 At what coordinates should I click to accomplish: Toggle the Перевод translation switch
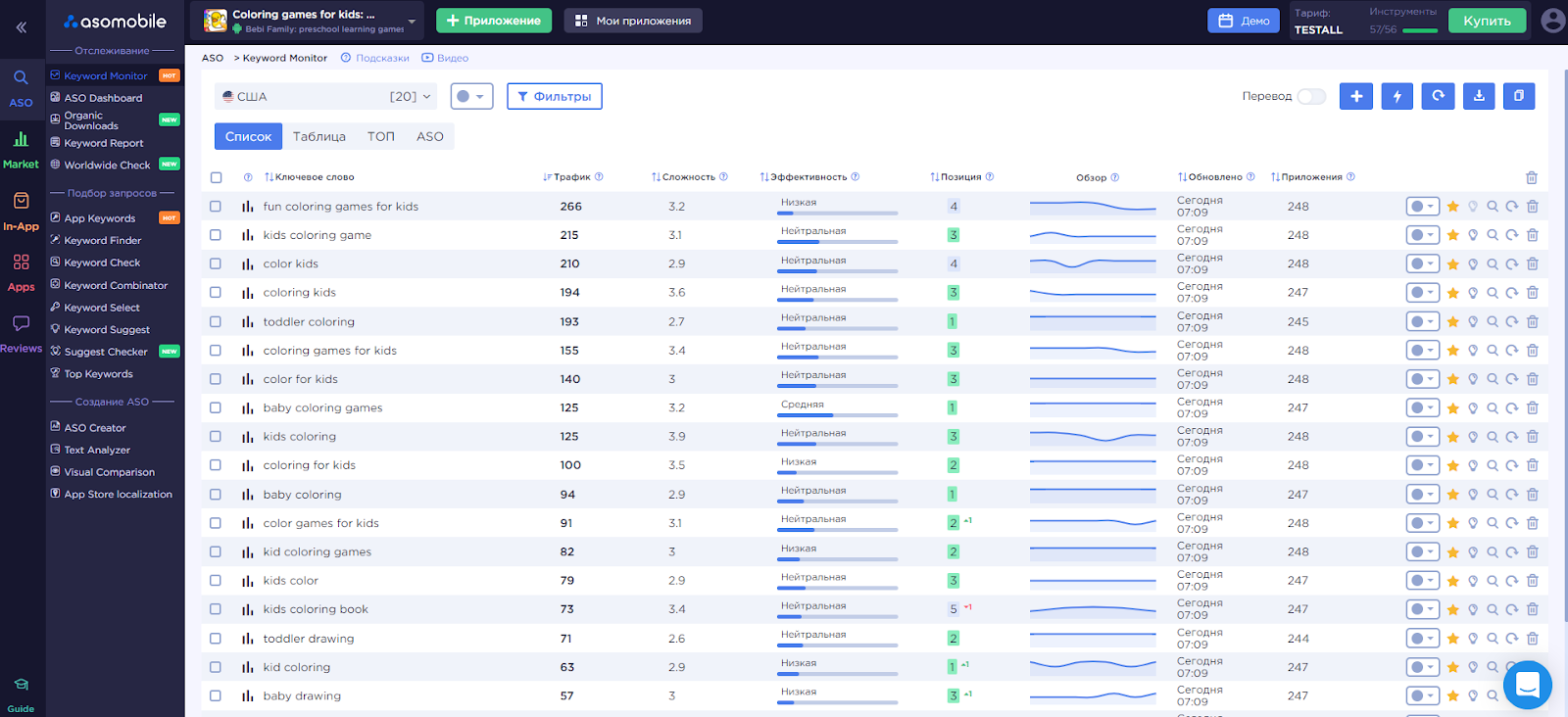1311,96
